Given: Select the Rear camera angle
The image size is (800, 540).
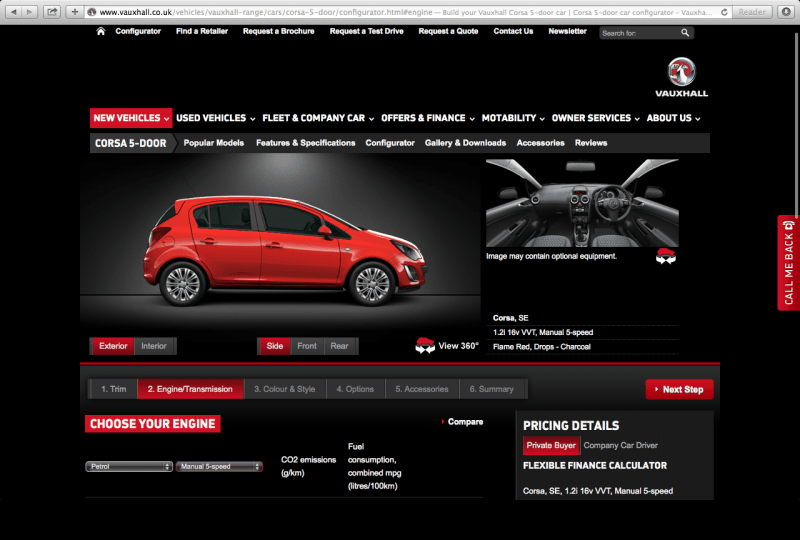Looking at the screenshot, I should pos(339,346).
